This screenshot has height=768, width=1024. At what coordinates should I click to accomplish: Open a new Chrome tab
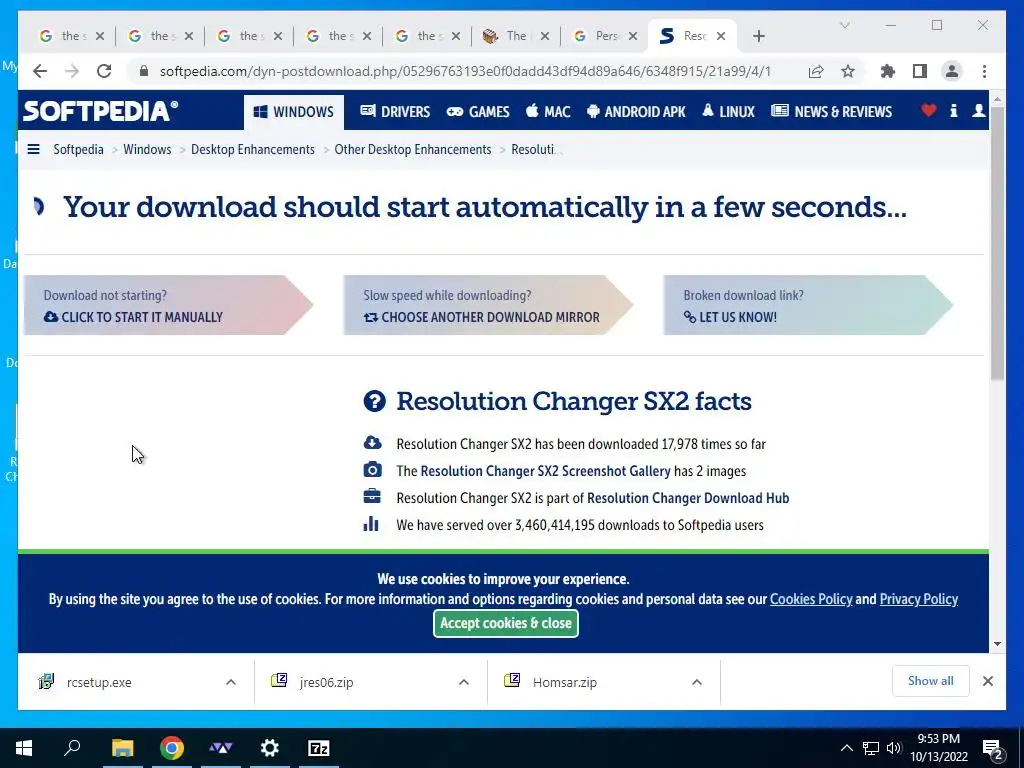[758, 36]
